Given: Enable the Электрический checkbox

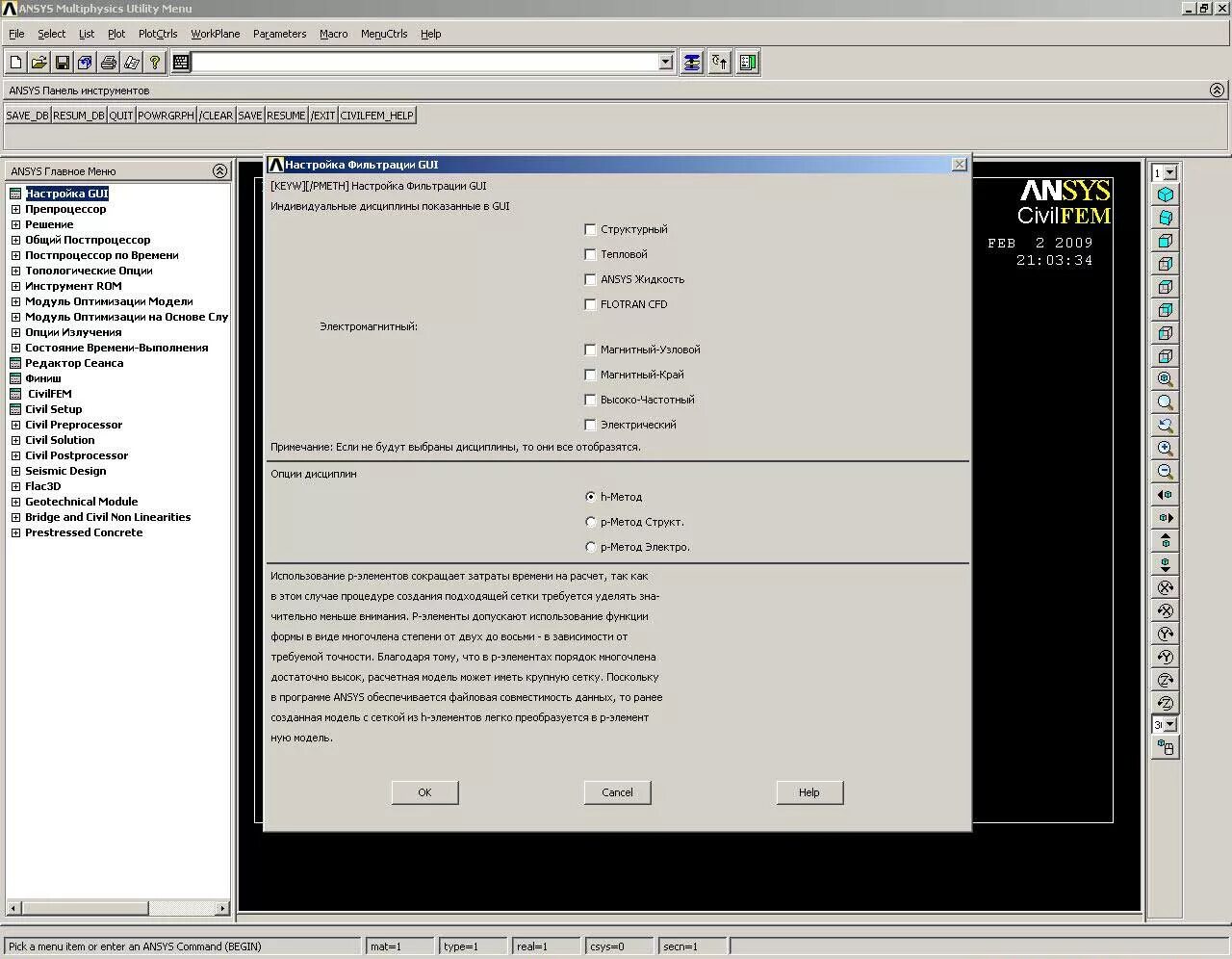Looking at the screenshot, I should pos(590,425).
